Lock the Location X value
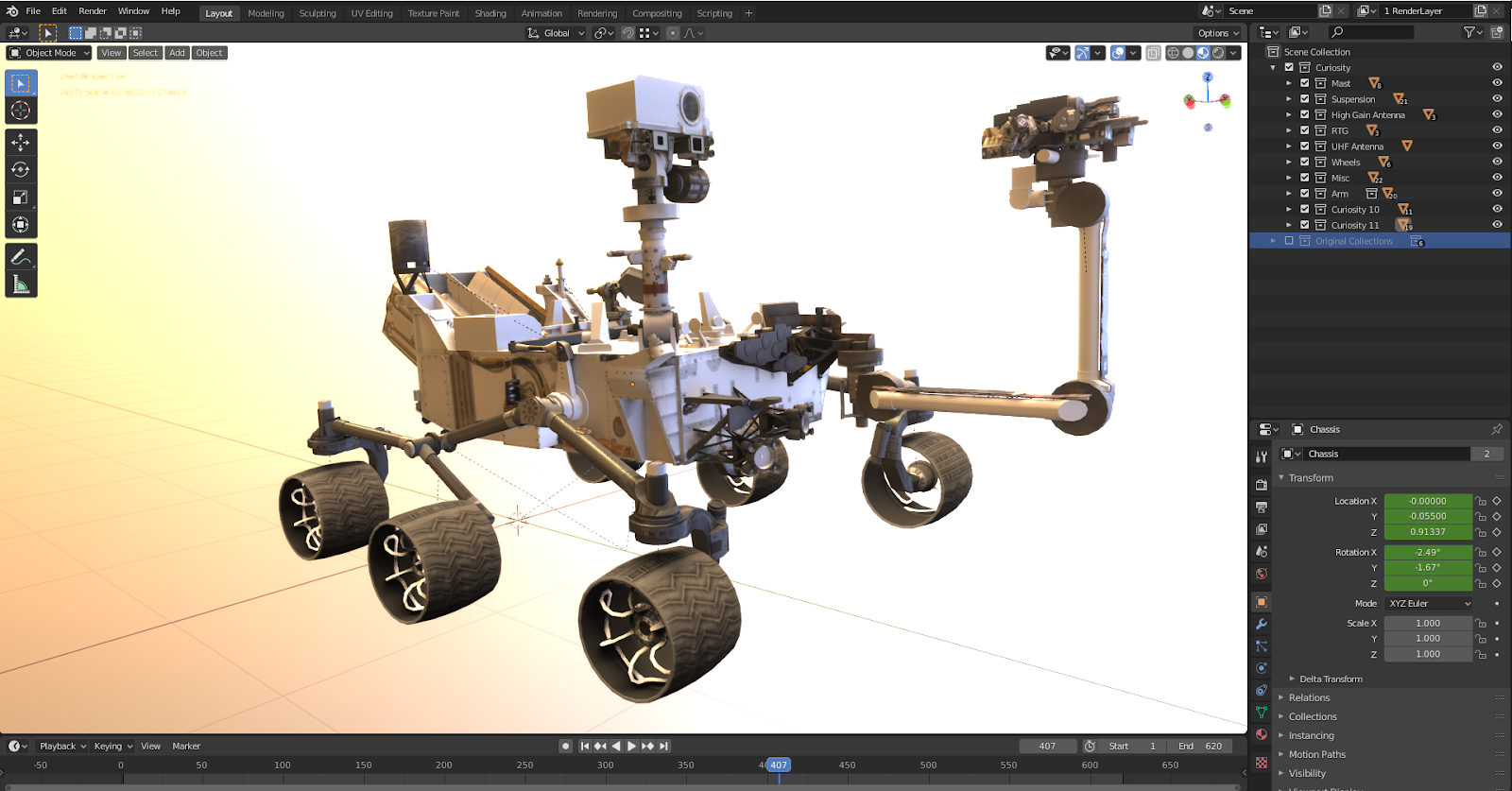The width and height of the screenshot is (1512, 791). (x=1481, y=501)
